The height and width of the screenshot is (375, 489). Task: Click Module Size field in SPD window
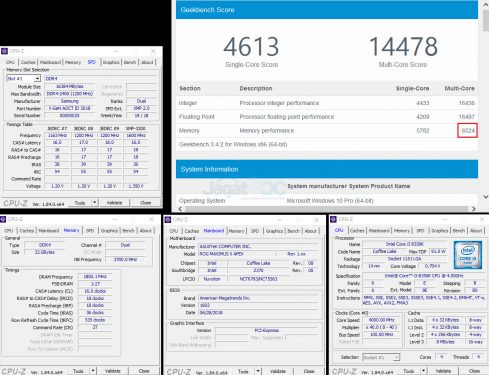[70, 86]
